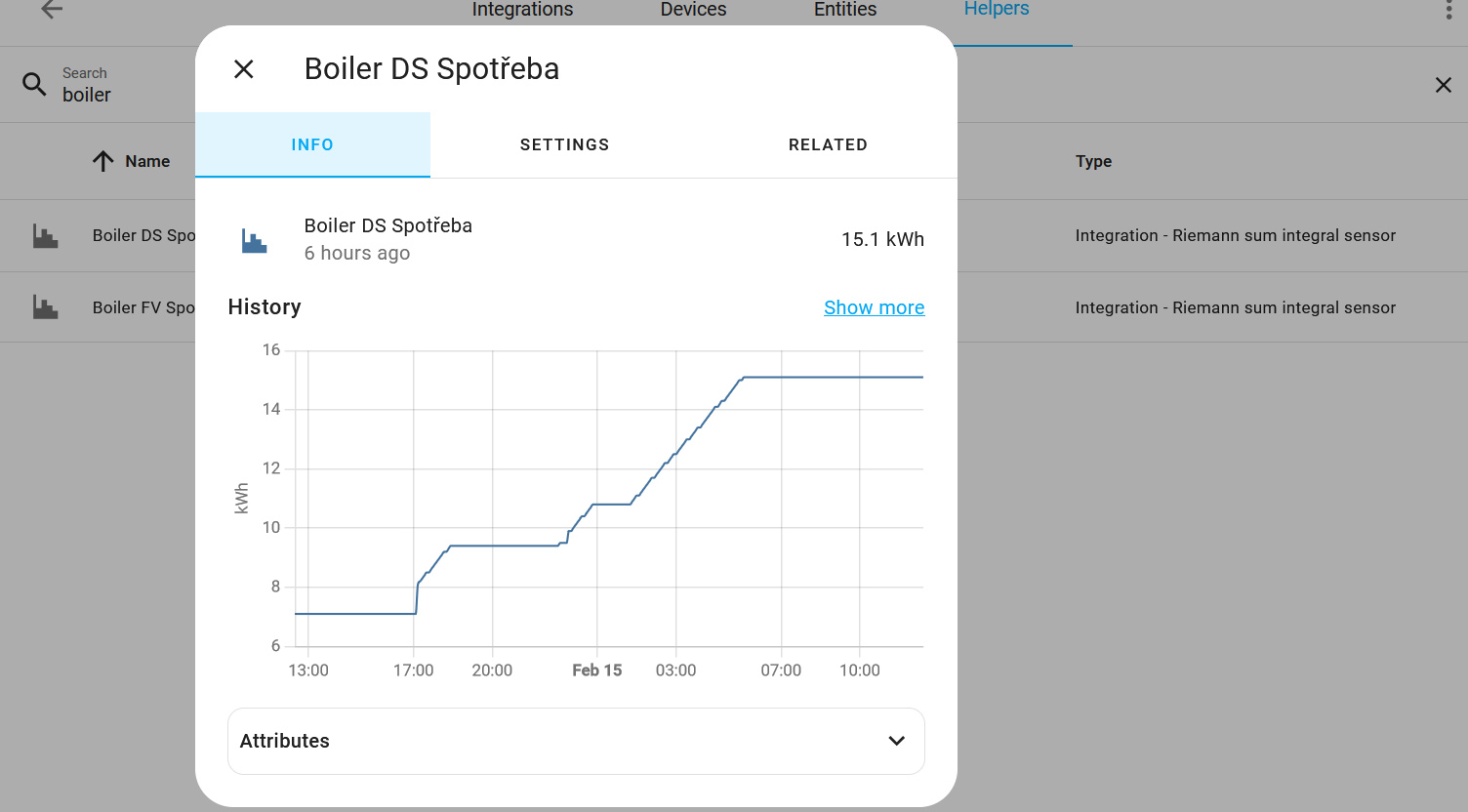Switch to the Entities tab
1468x812 pixels.
845,10
